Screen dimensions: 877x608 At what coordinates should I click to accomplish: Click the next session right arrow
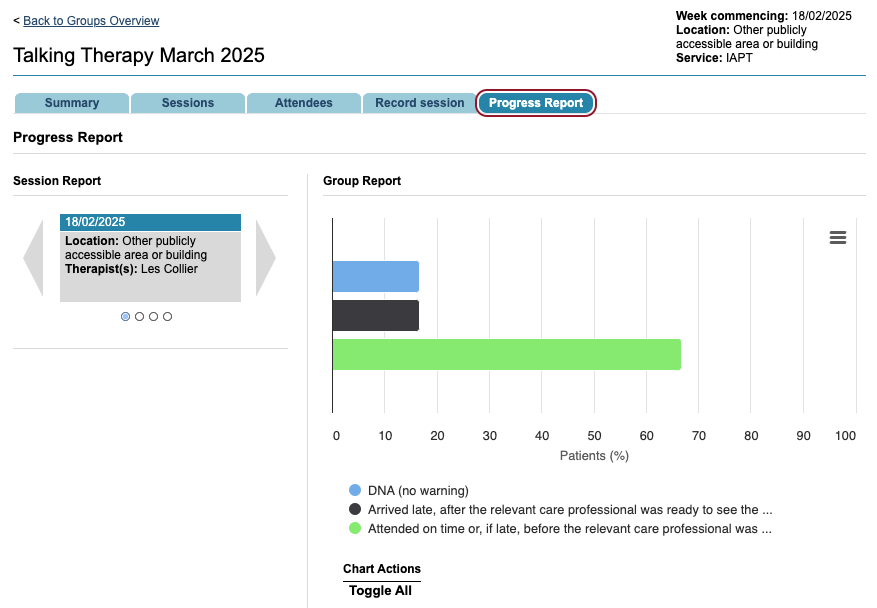[x=265, y=258]
